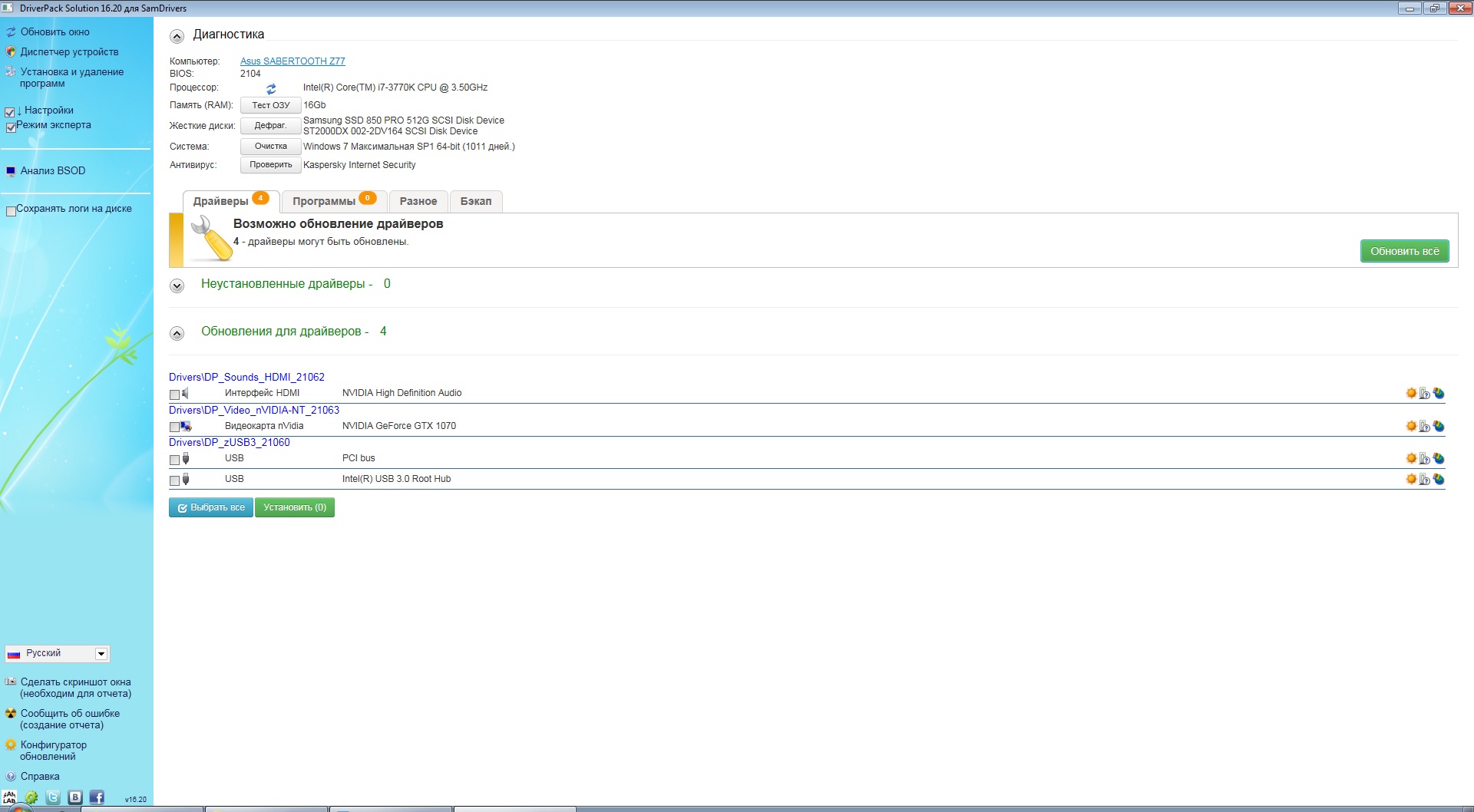
Task: Open the Drivers\DP_Sounds_HDMI_21062 link
Action: (246, 377)
